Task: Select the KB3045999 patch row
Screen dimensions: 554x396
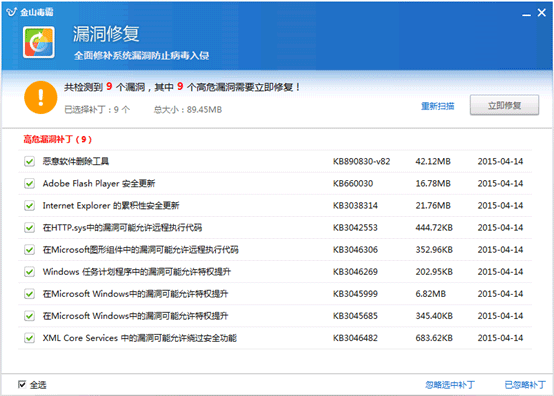Action: pos(275,294)
